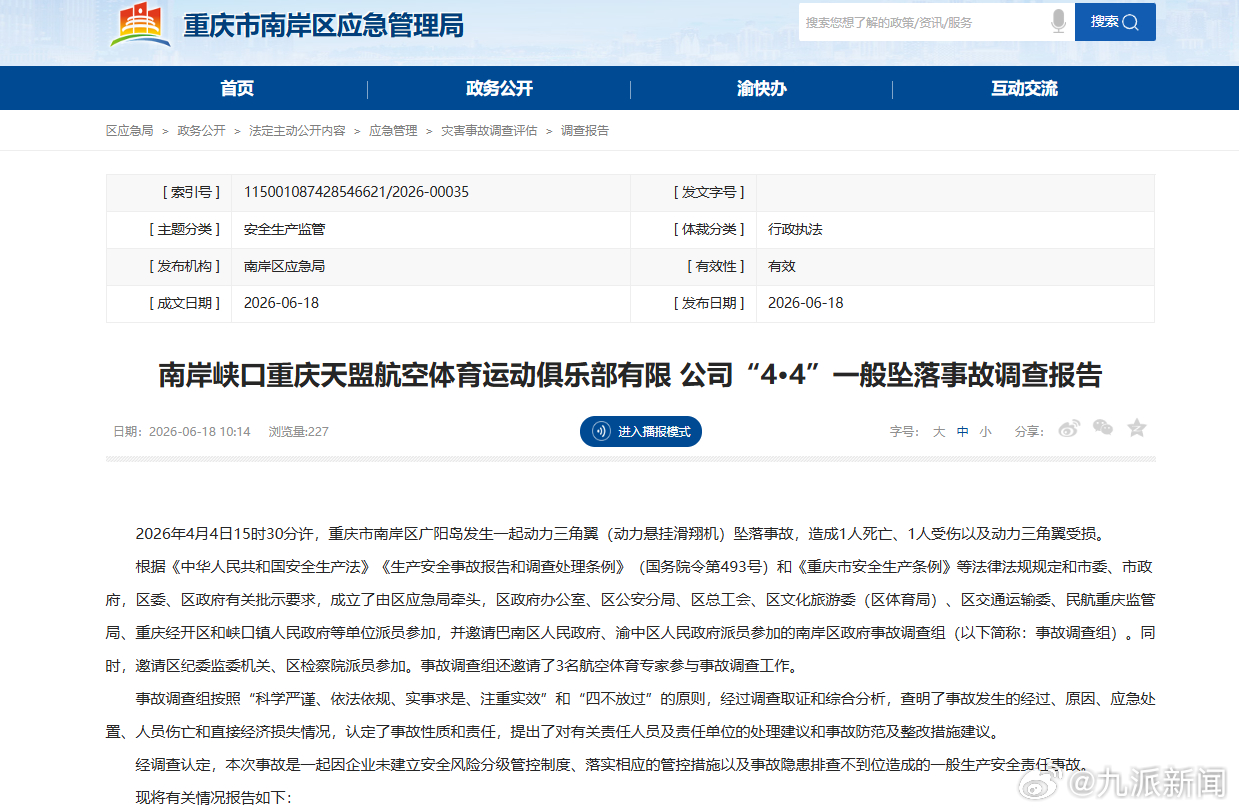Image resolution: width=1239 pixels, height=812 pixels.
Task: Click the site title 重庆市南岸区应急管理局
Action: coord(323,25)
